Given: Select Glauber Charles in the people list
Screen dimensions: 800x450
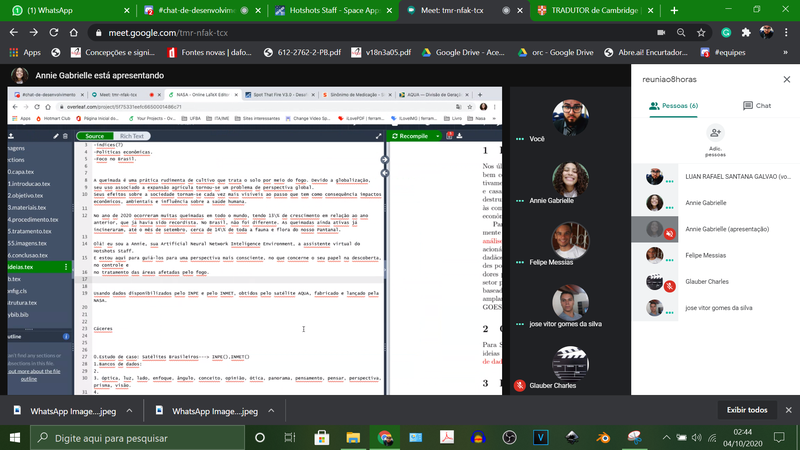Looking at the screenshot, I should [x=716, y=282].
